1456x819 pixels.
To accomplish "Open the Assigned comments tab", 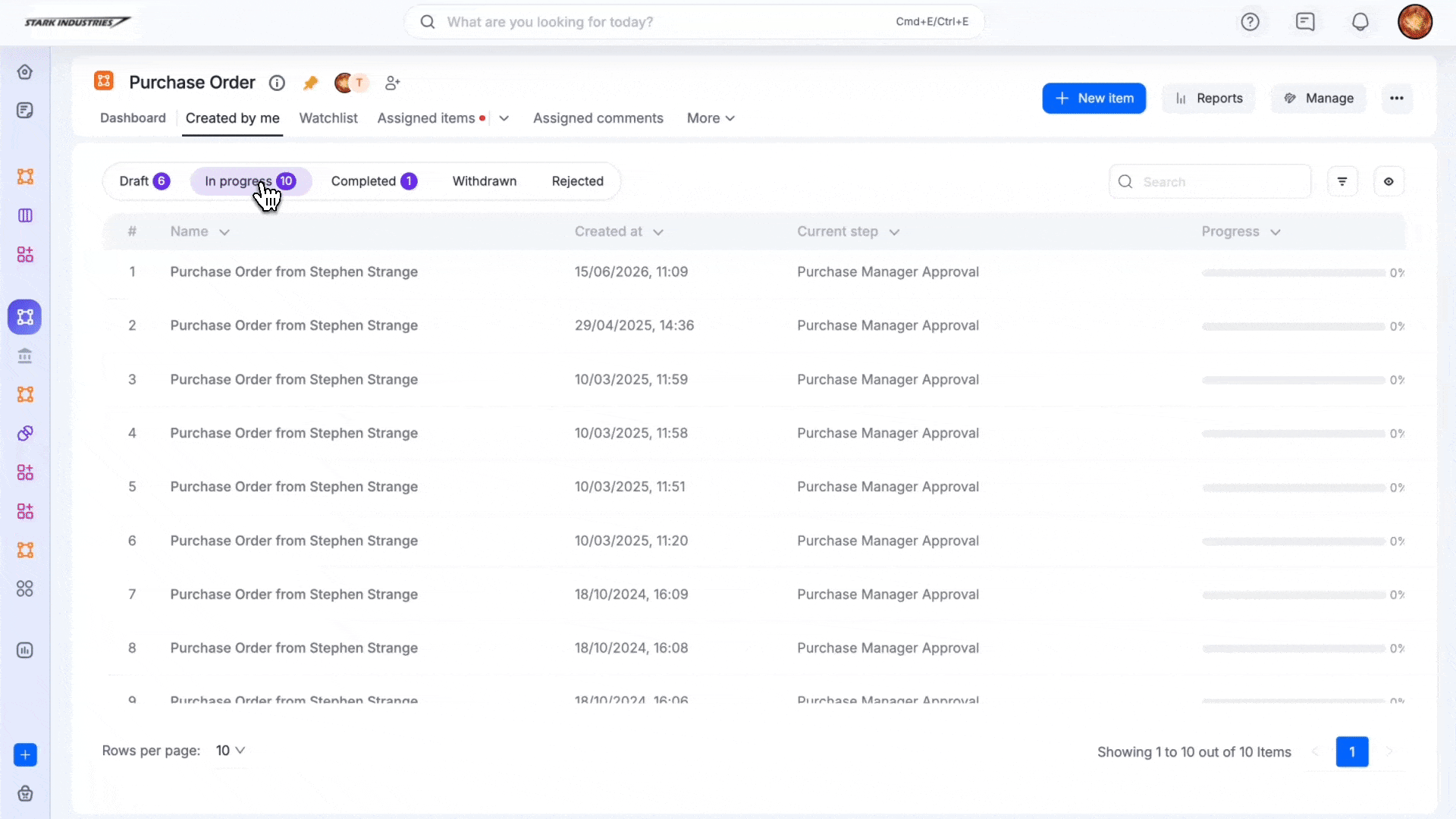I will tap(598, 118).
